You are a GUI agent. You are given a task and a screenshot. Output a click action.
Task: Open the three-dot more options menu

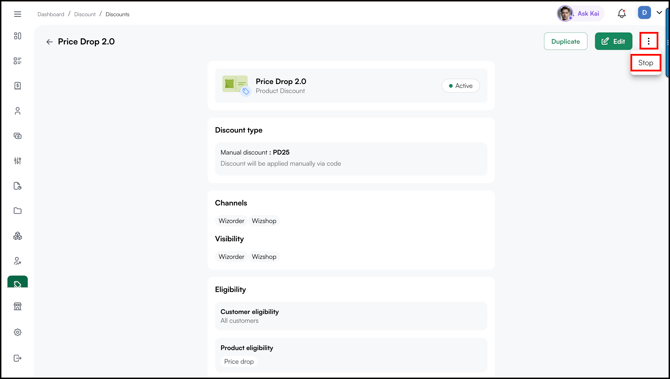click(649, 41)
